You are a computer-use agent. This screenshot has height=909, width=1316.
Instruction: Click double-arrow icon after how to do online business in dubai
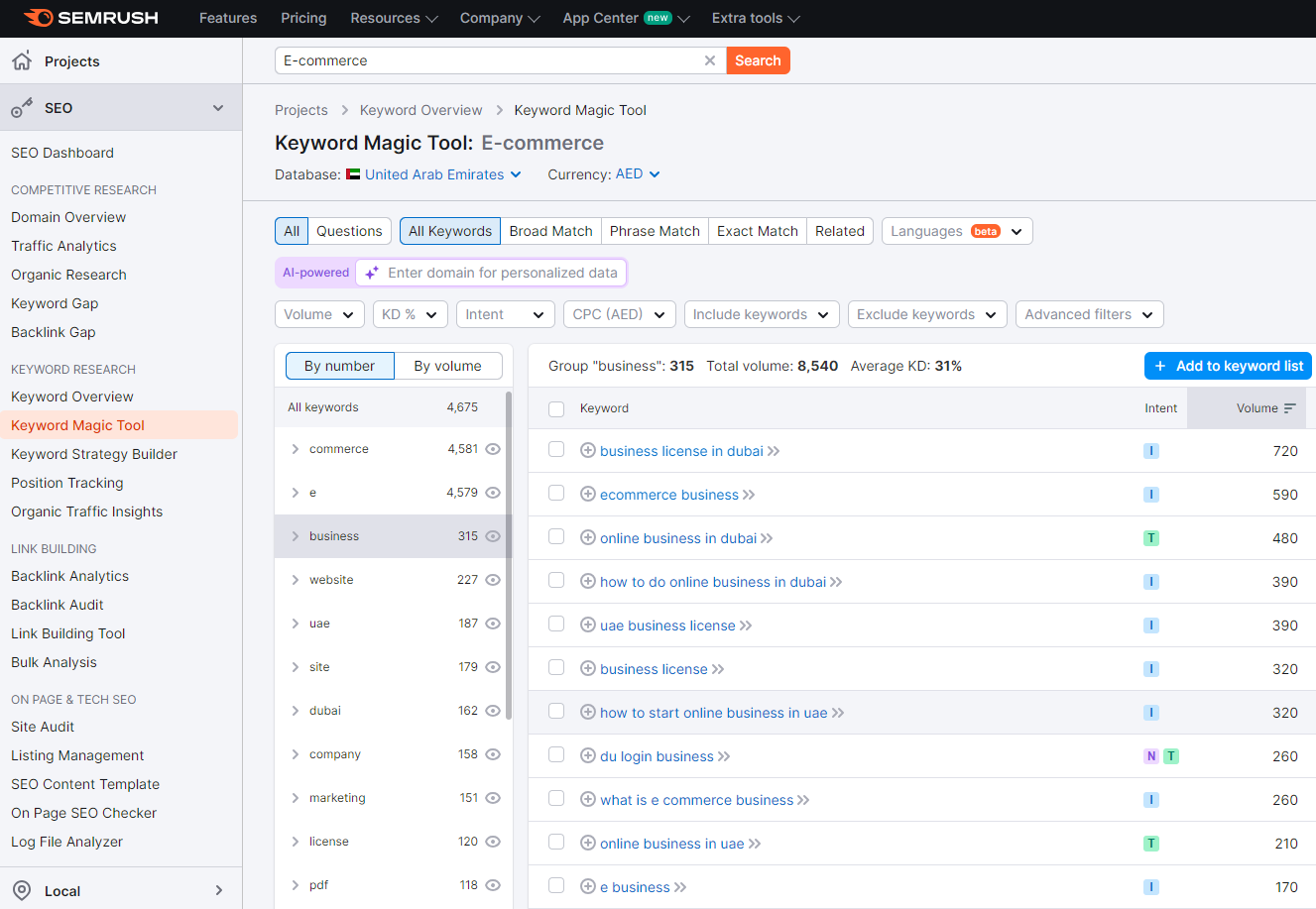(836, 582)
